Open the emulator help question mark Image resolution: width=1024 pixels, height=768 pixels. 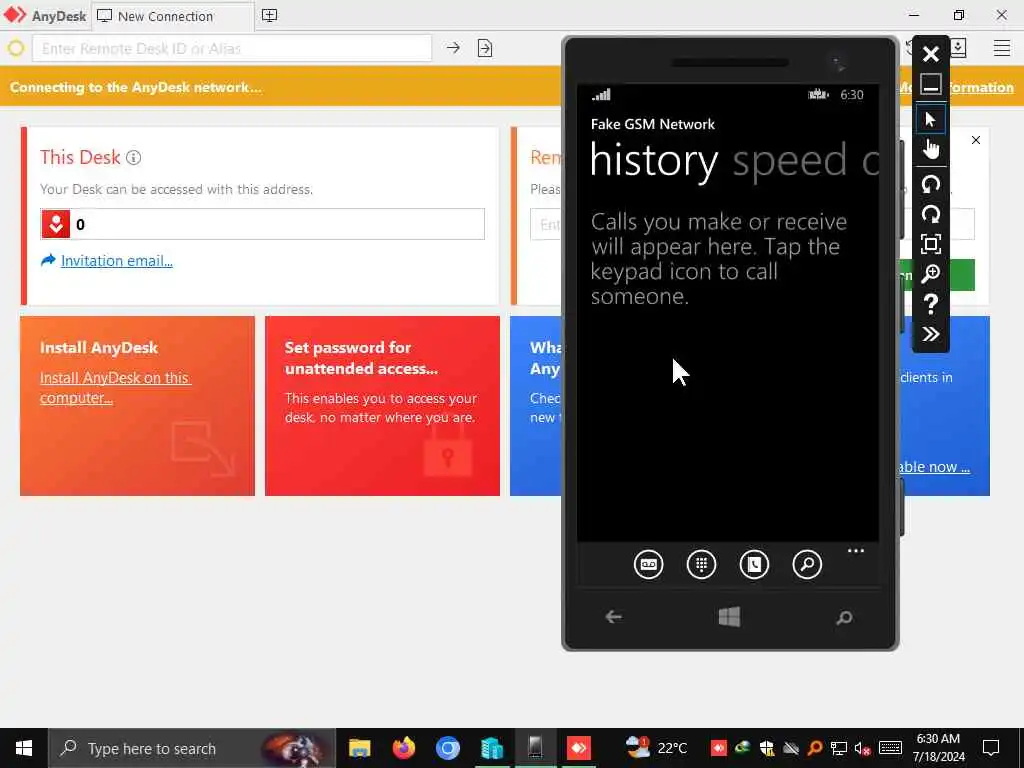(x=931, y=304)
